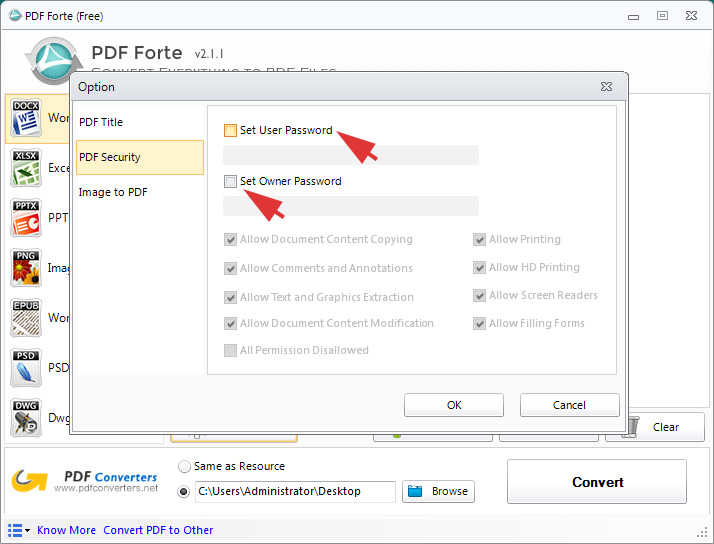
Task: Toggle Allow Screen Readers checkbox
Action: pos(479,295)
